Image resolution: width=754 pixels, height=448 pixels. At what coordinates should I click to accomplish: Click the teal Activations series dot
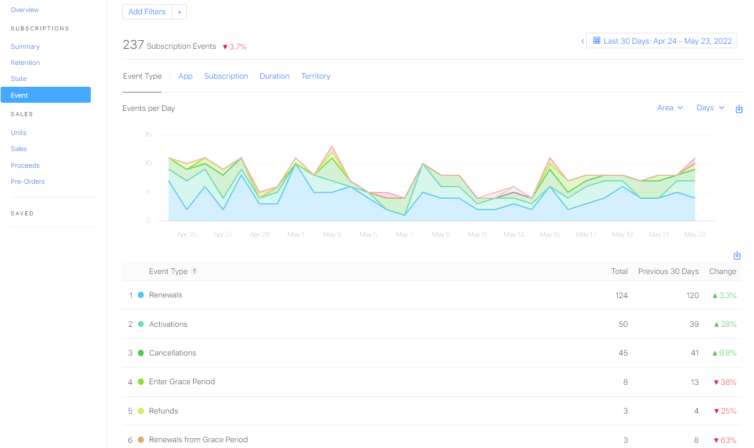141,324
